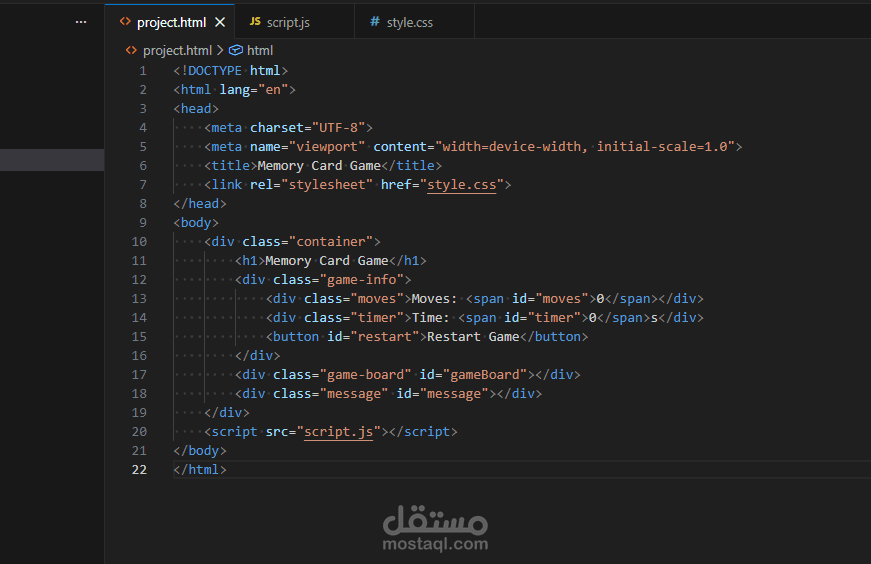Click the closing </head> tag
This screenshot has height=564, width=871.
coord(200,204)
